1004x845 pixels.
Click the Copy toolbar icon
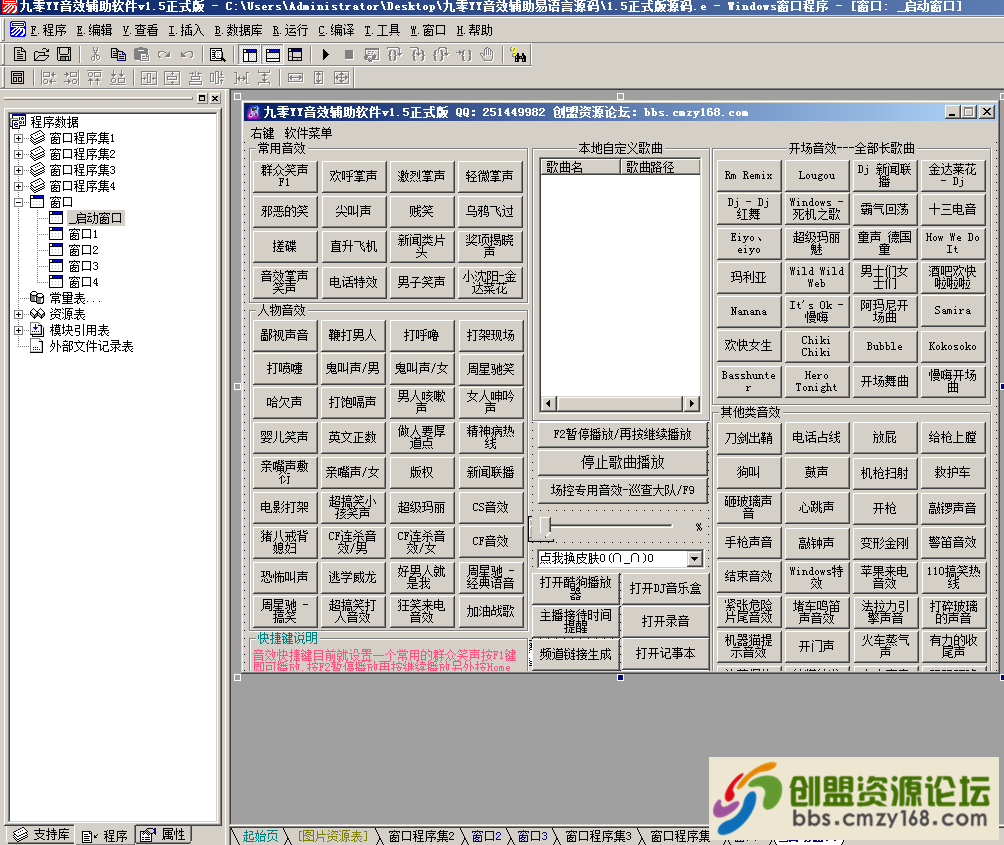118,54
